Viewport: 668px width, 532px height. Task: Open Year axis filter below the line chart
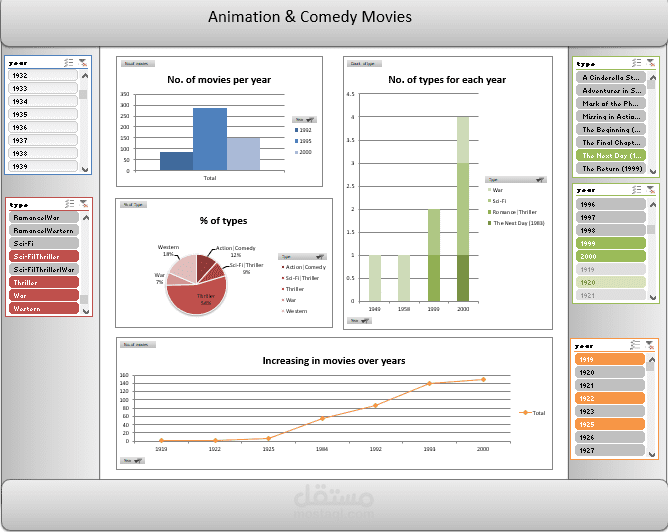(132, 460)
